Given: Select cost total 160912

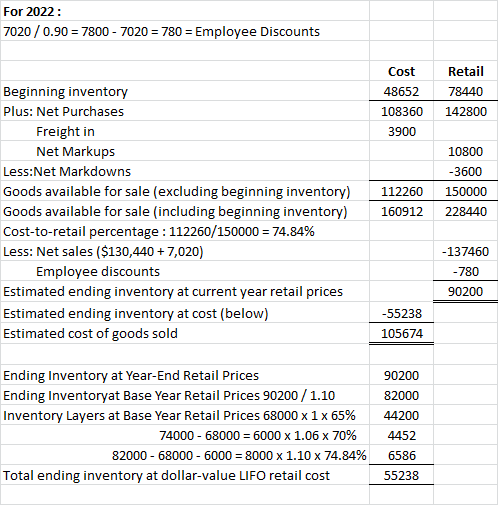Looking at the screenshot, I should tap(402, 212).
